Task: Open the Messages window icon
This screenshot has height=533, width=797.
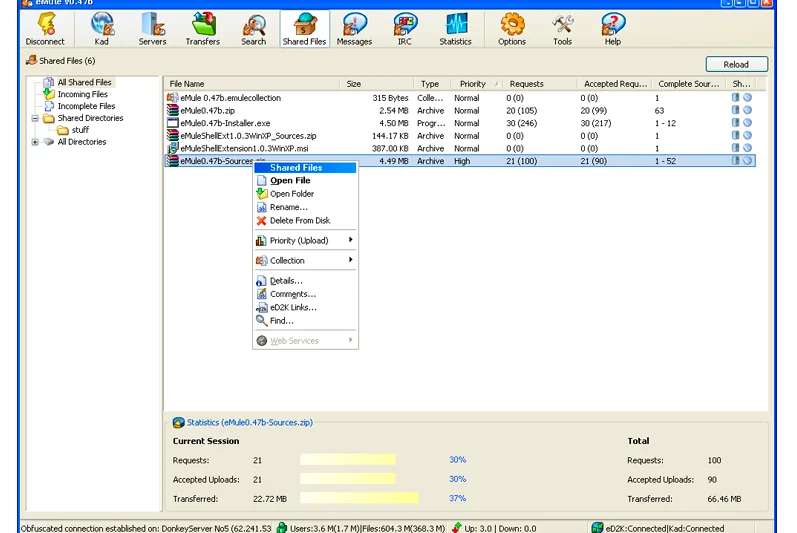Action: coord(354,28)
